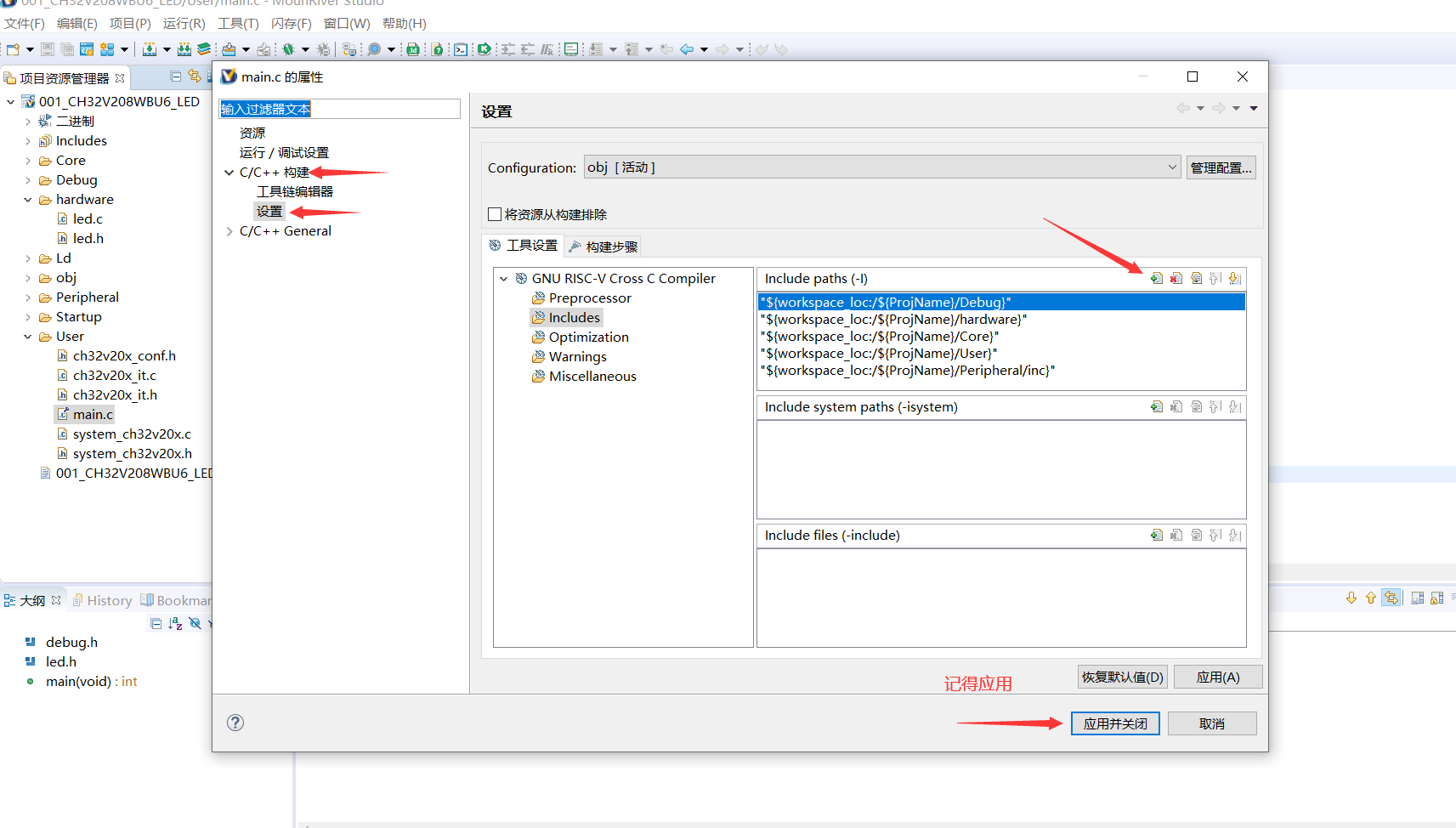The height and width of the screenshot is (828, 1456).
Task: Click the sort alphabetically icon in outline
Action: tap(175, 623)
